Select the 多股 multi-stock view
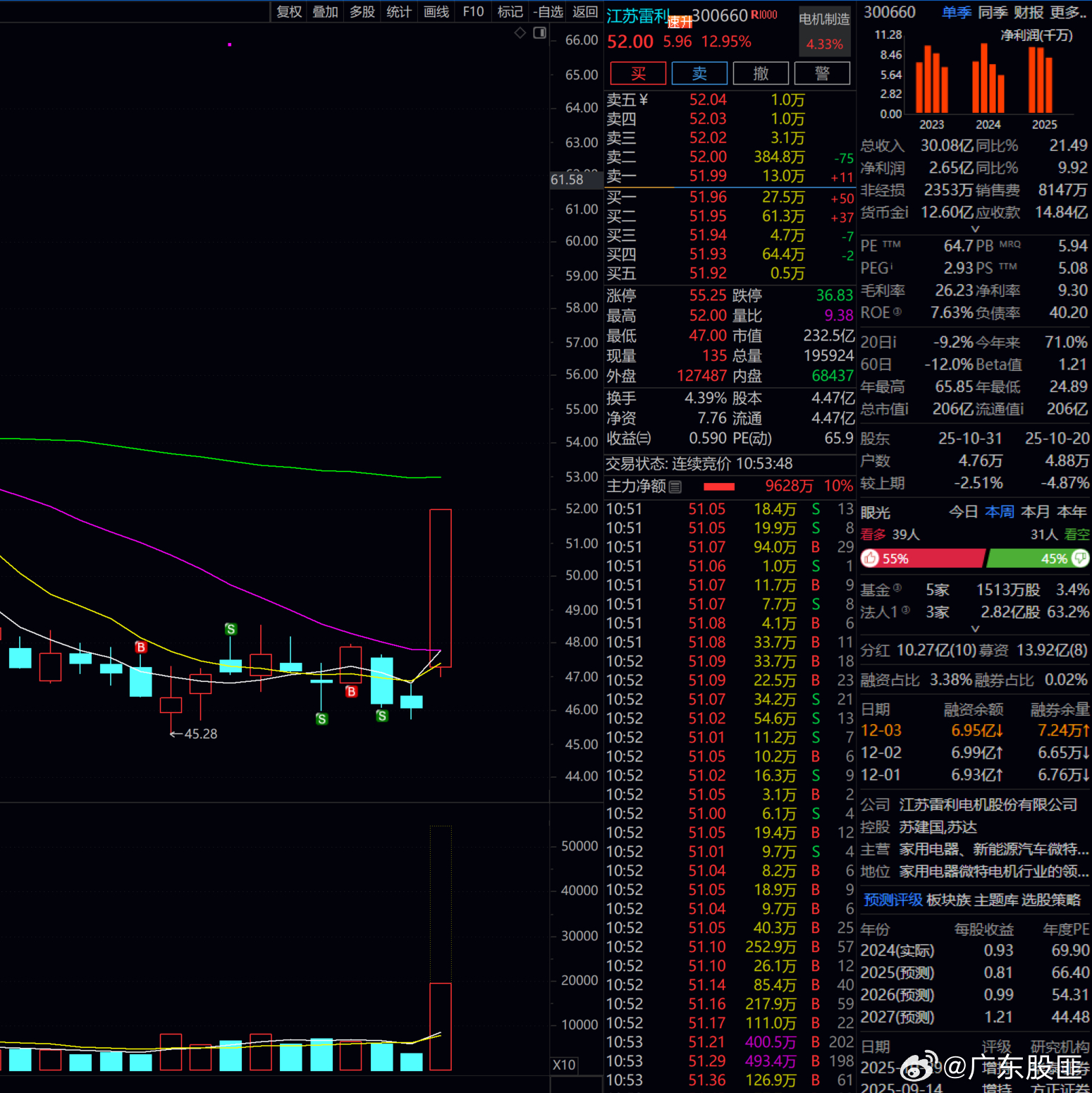Screen dimensions: 1092x1093 tap(362, 12)
